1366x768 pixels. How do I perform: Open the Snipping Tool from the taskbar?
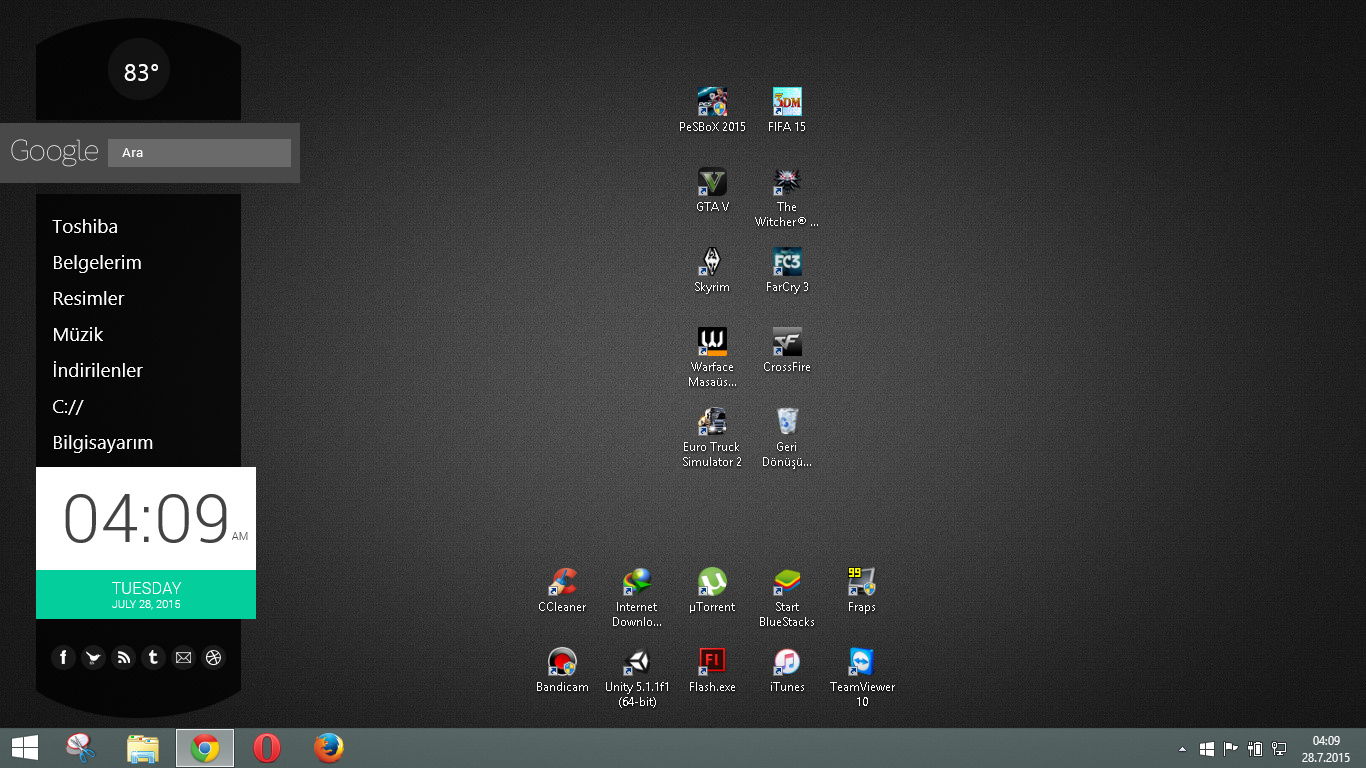(x=80, y=748)
